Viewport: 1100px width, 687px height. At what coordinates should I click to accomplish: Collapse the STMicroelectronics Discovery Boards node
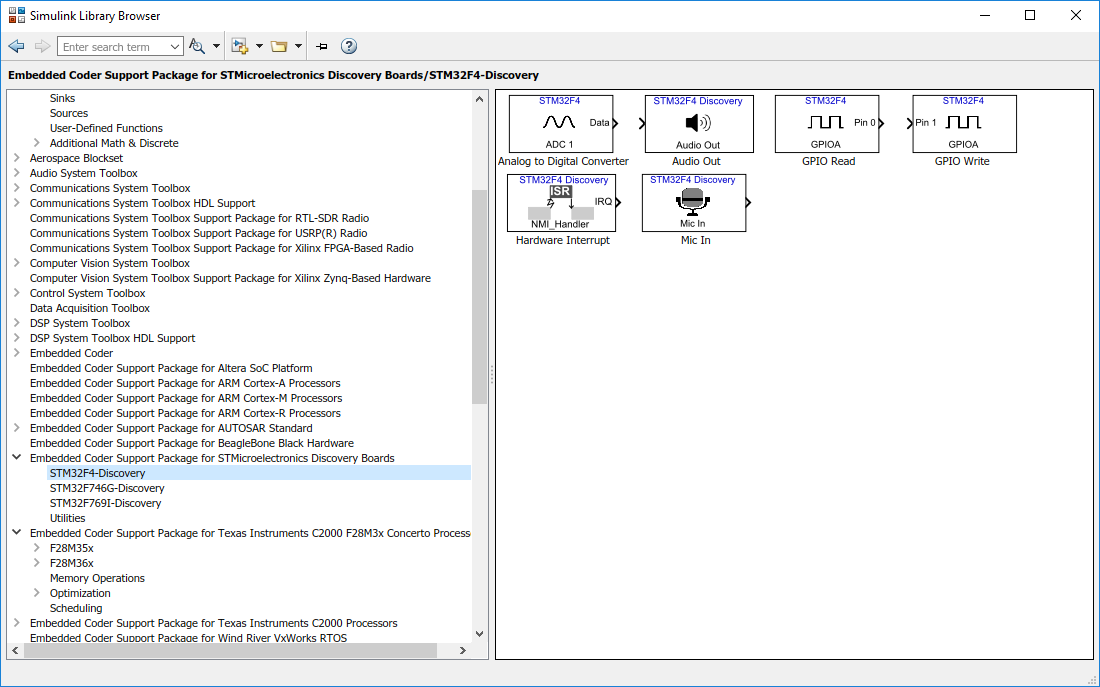tap(17, 458)
